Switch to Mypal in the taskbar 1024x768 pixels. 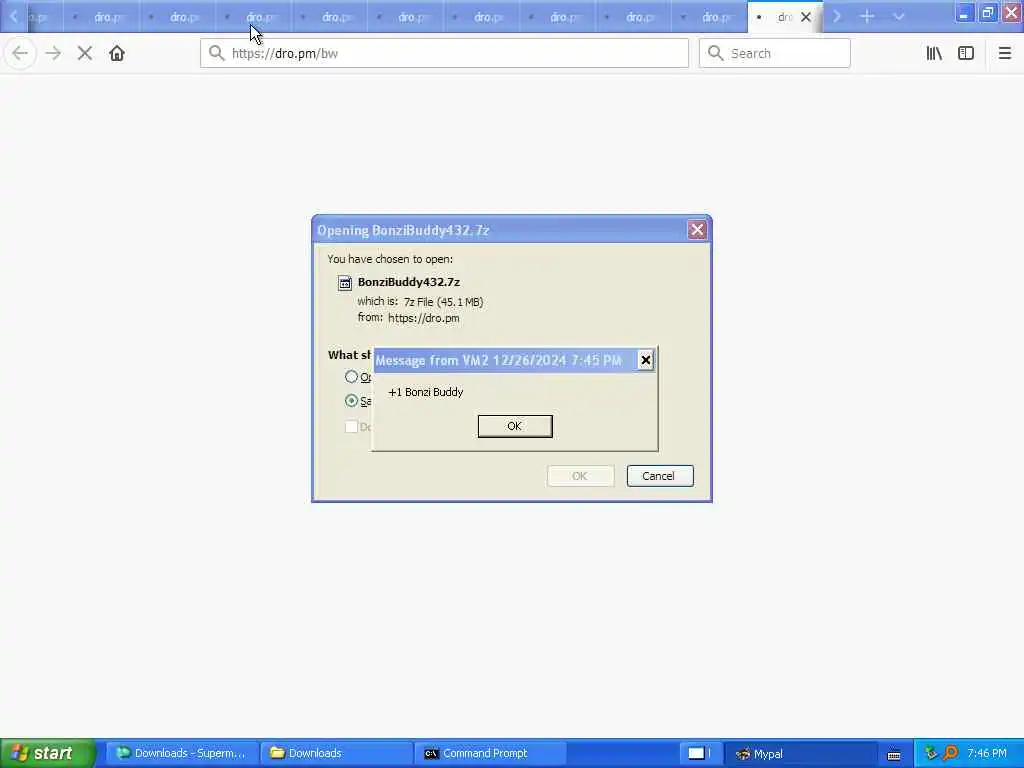pos(801,753)
